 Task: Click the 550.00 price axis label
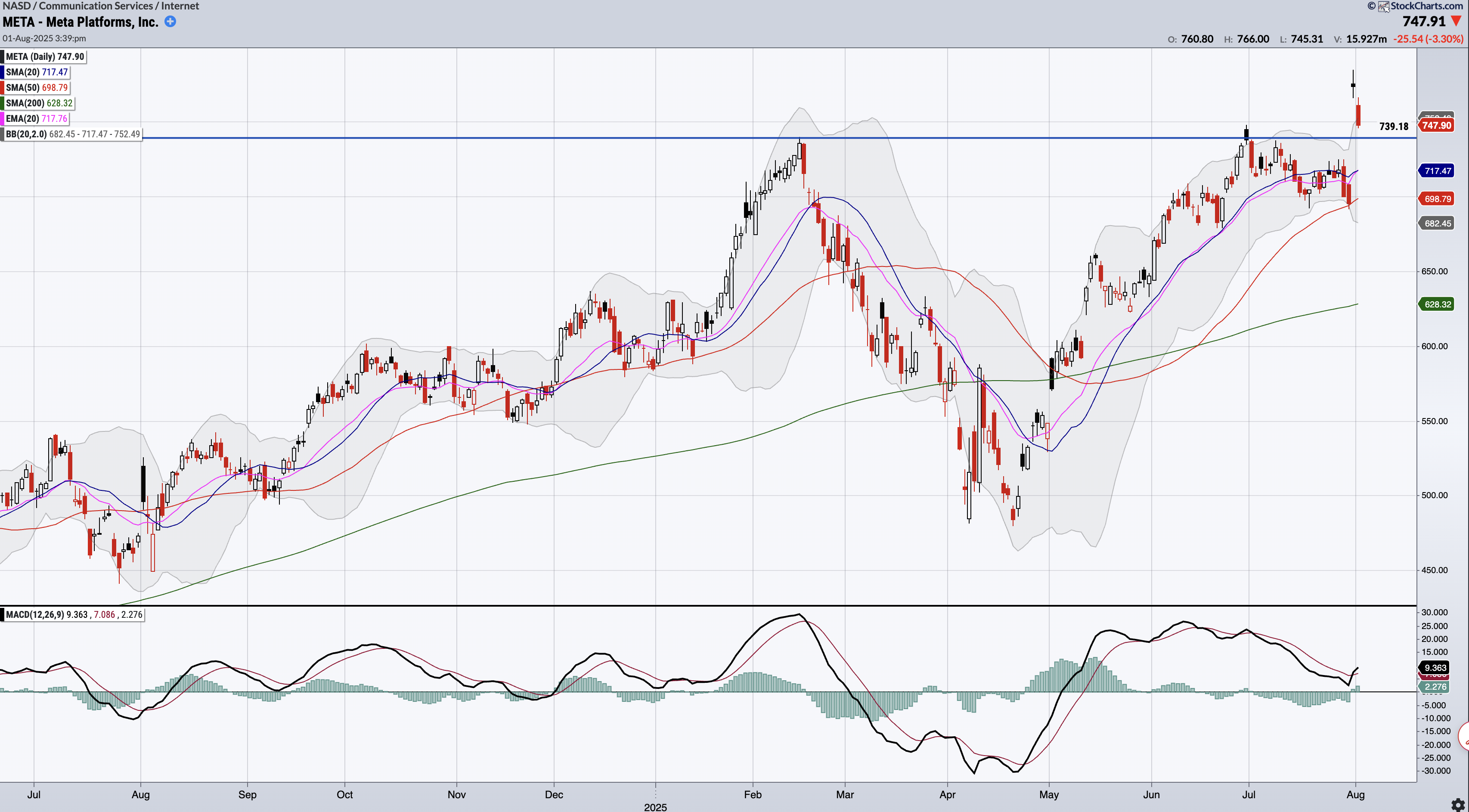tap(1434, 421)
